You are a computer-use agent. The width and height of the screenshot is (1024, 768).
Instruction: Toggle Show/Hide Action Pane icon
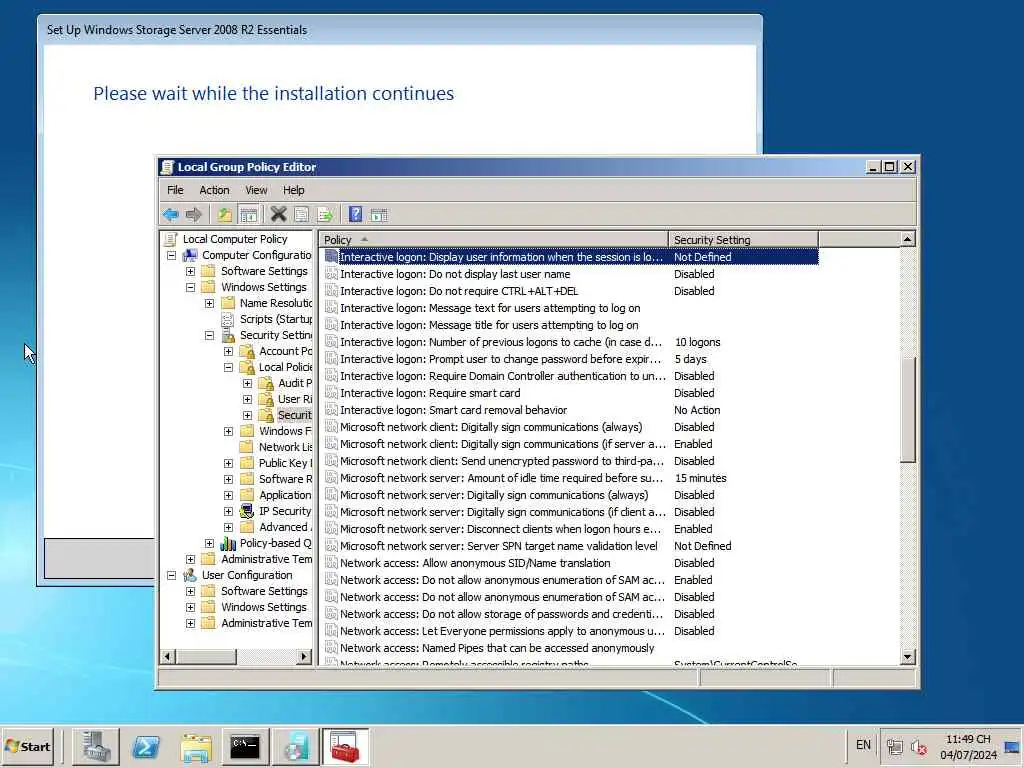[x=379, y=214]
